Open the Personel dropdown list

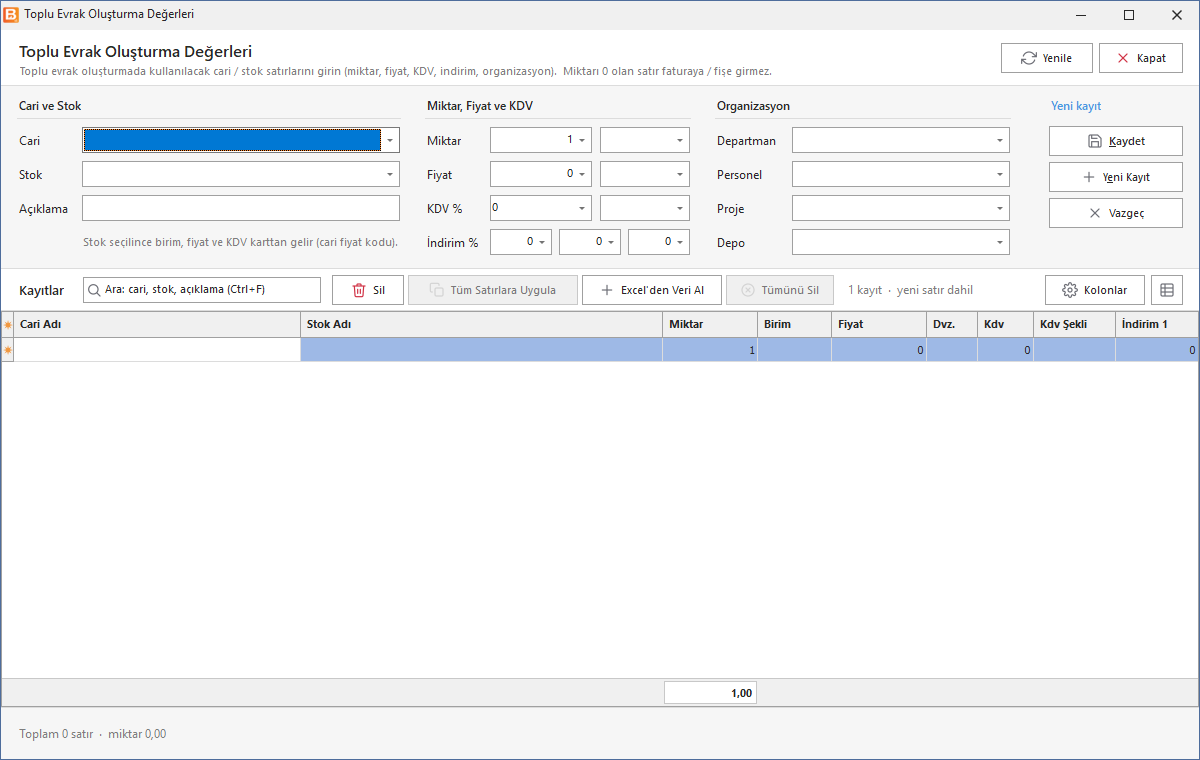(x=1000, y=174)
